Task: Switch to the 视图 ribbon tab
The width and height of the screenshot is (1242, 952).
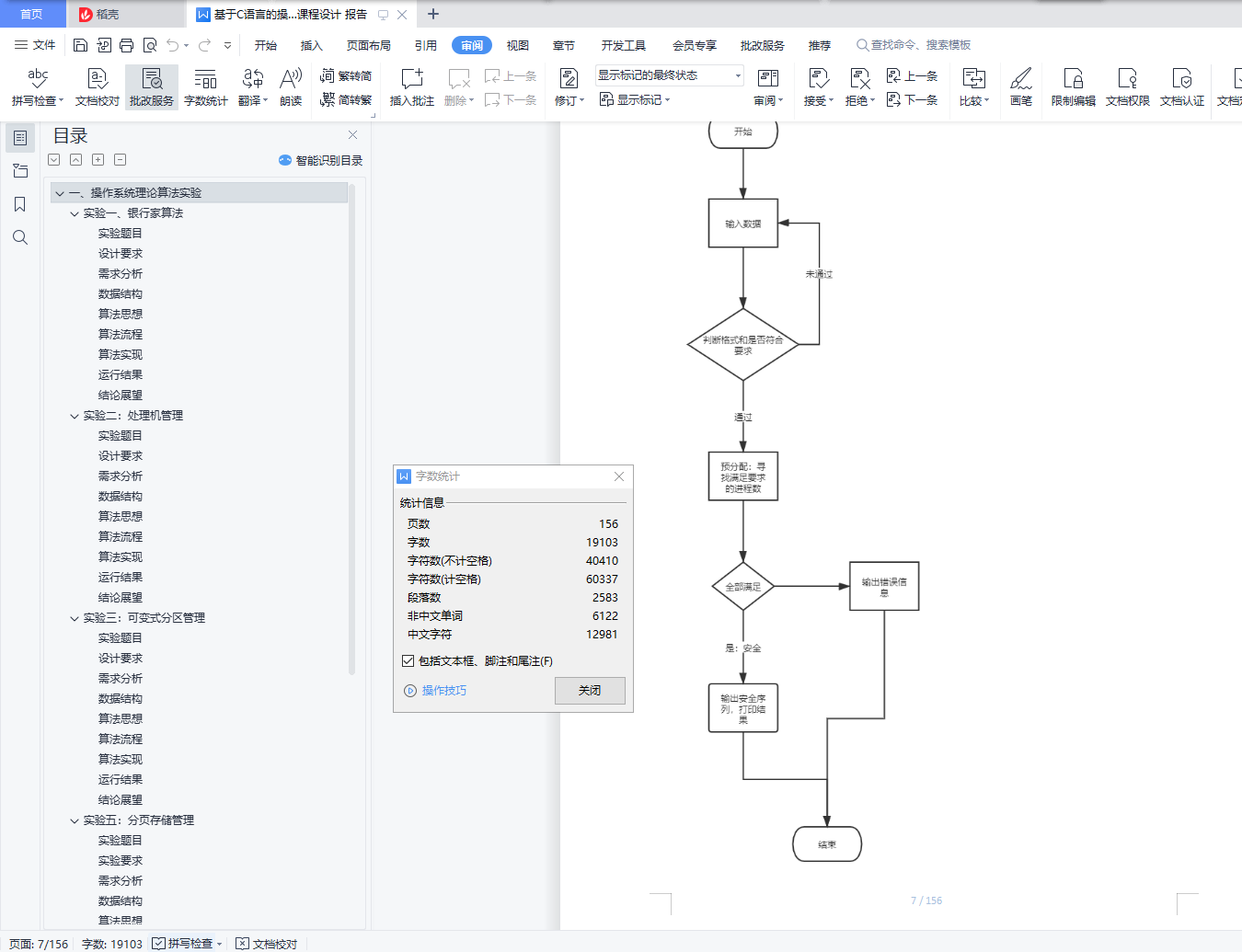Action: point(518,45)
